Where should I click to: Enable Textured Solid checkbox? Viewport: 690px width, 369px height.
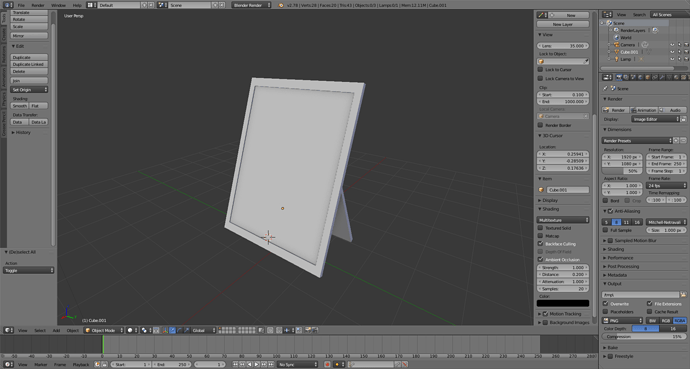(540, 228)
